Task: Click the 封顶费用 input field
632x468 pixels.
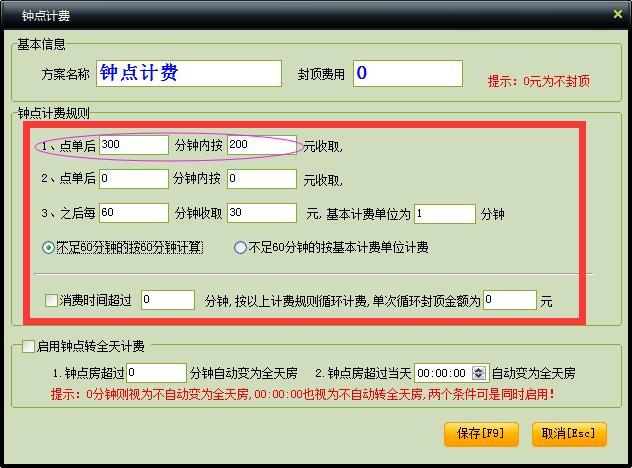Action: [407, 73]
